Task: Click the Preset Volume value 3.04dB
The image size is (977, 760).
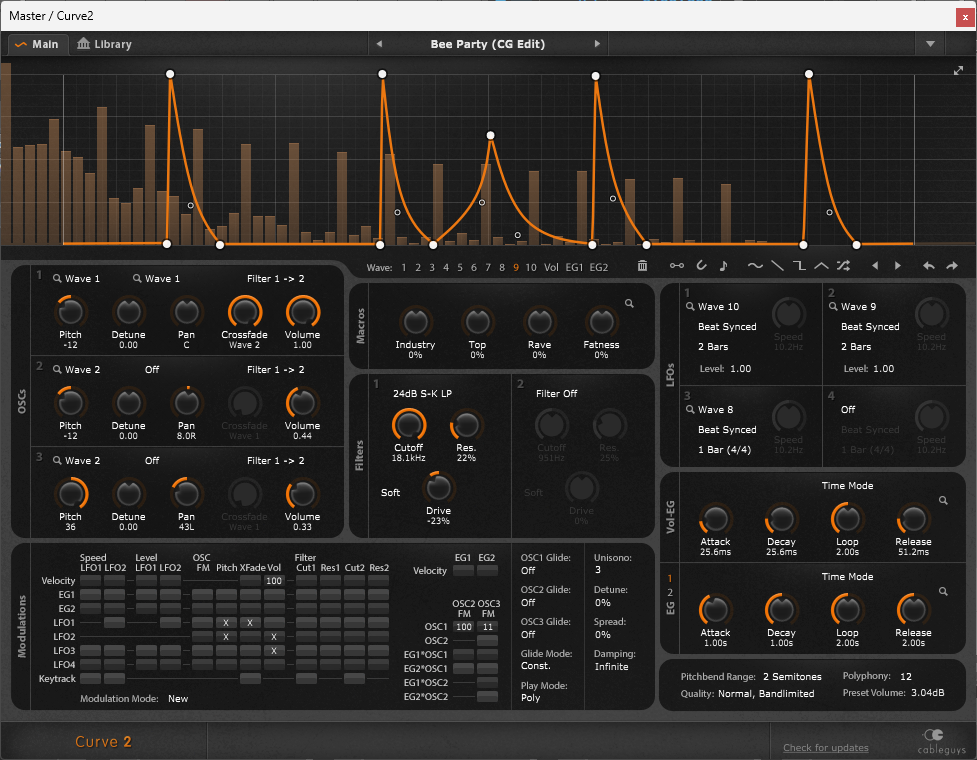Action: [x=928, y=693]
